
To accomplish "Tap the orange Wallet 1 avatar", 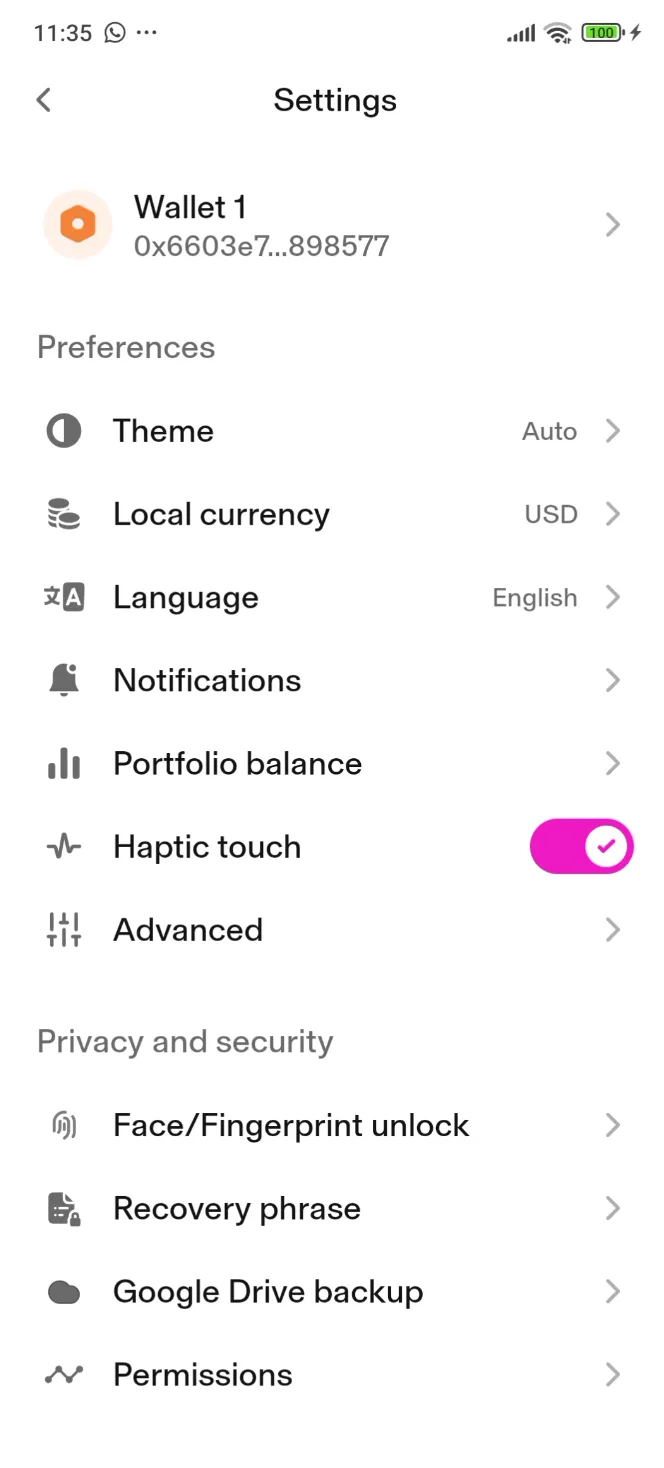I will coord(77,225).
